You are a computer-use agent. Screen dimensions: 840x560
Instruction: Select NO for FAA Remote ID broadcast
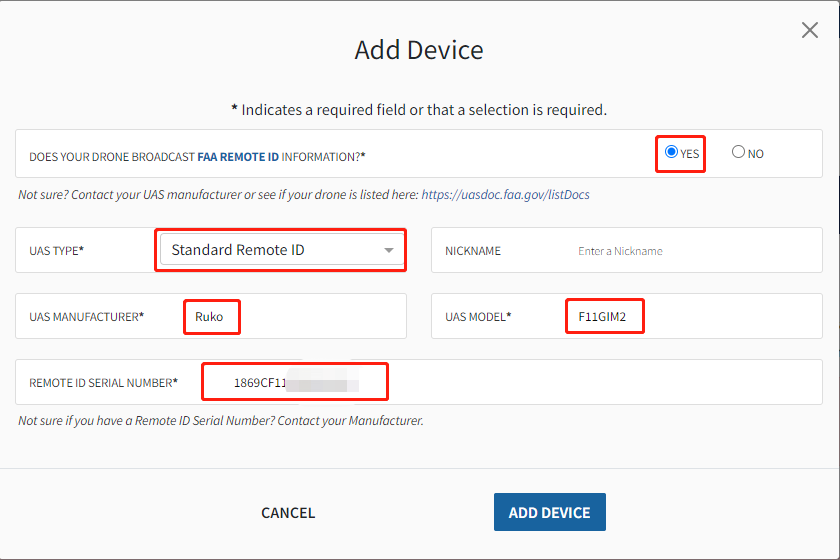738,153
